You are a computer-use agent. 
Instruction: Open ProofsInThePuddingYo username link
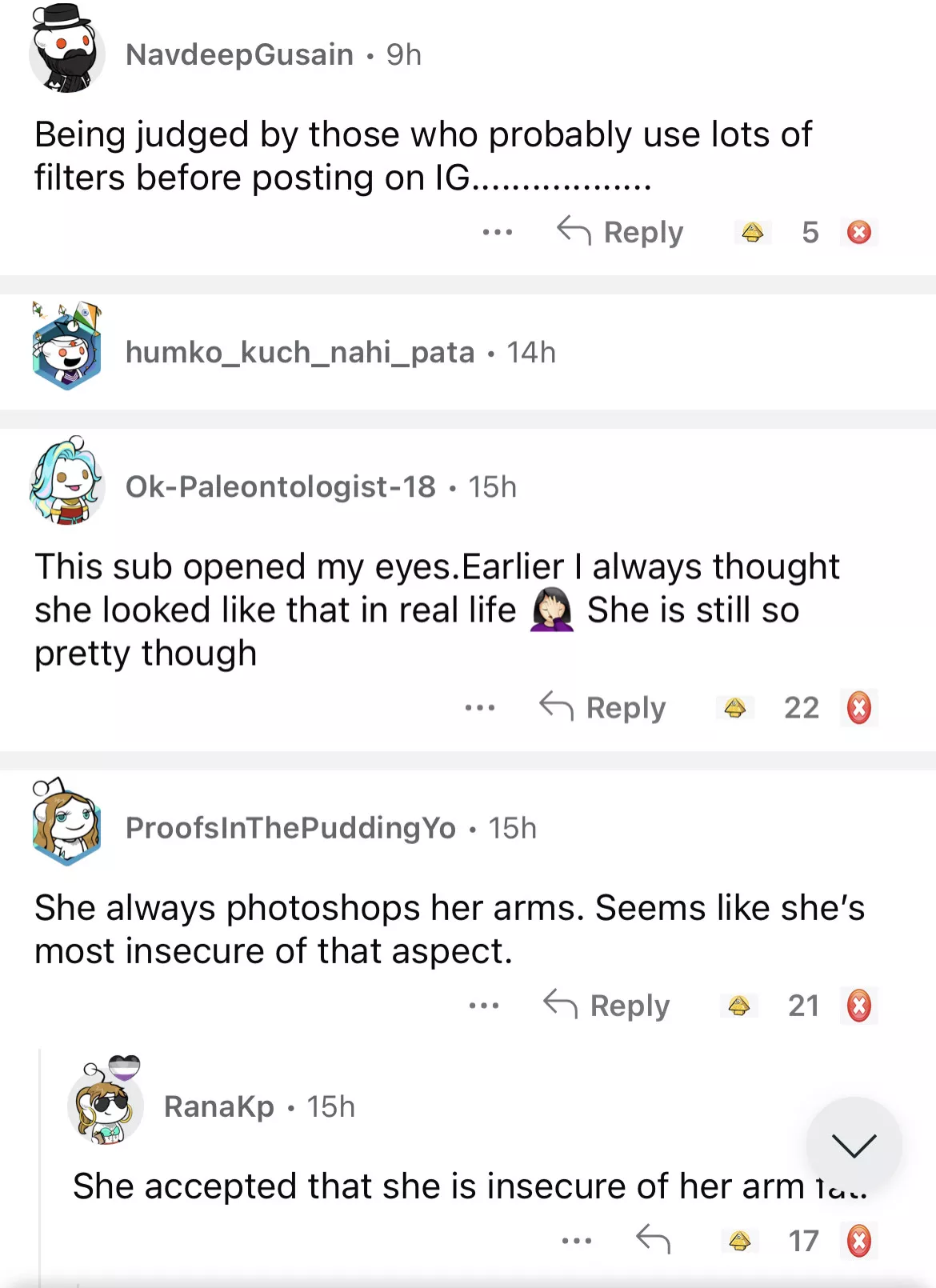pos(290,828)
